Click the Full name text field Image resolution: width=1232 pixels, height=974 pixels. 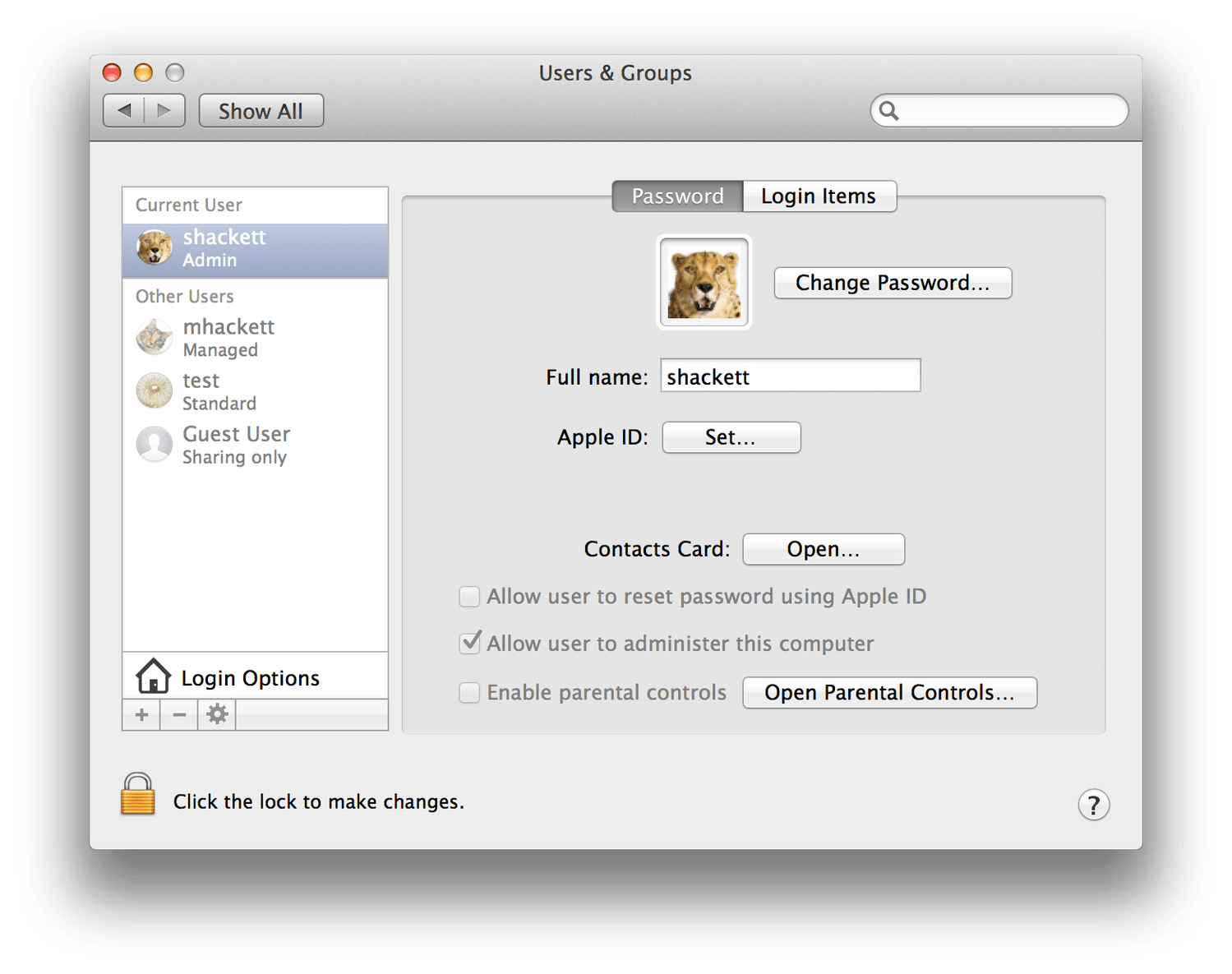790,376
